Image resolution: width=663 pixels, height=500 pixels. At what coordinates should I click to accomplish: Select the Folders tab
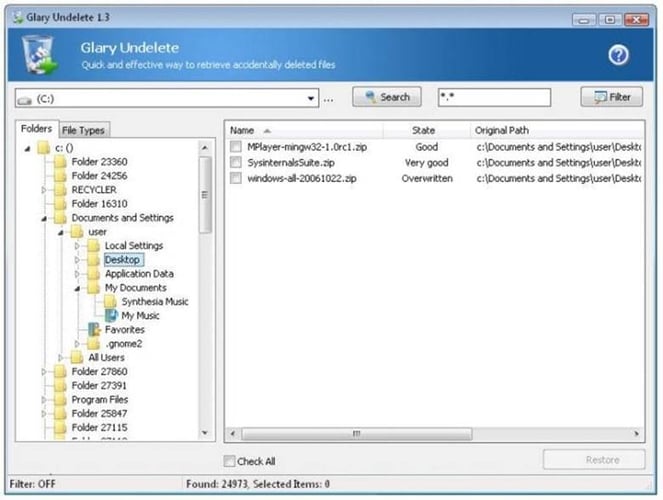(x=37, y=129)
